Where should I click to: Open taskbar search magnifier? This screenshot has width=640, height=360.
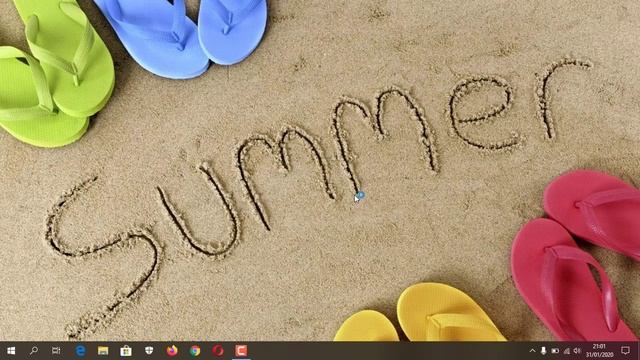pyautogui.click(x=34, y=351)
